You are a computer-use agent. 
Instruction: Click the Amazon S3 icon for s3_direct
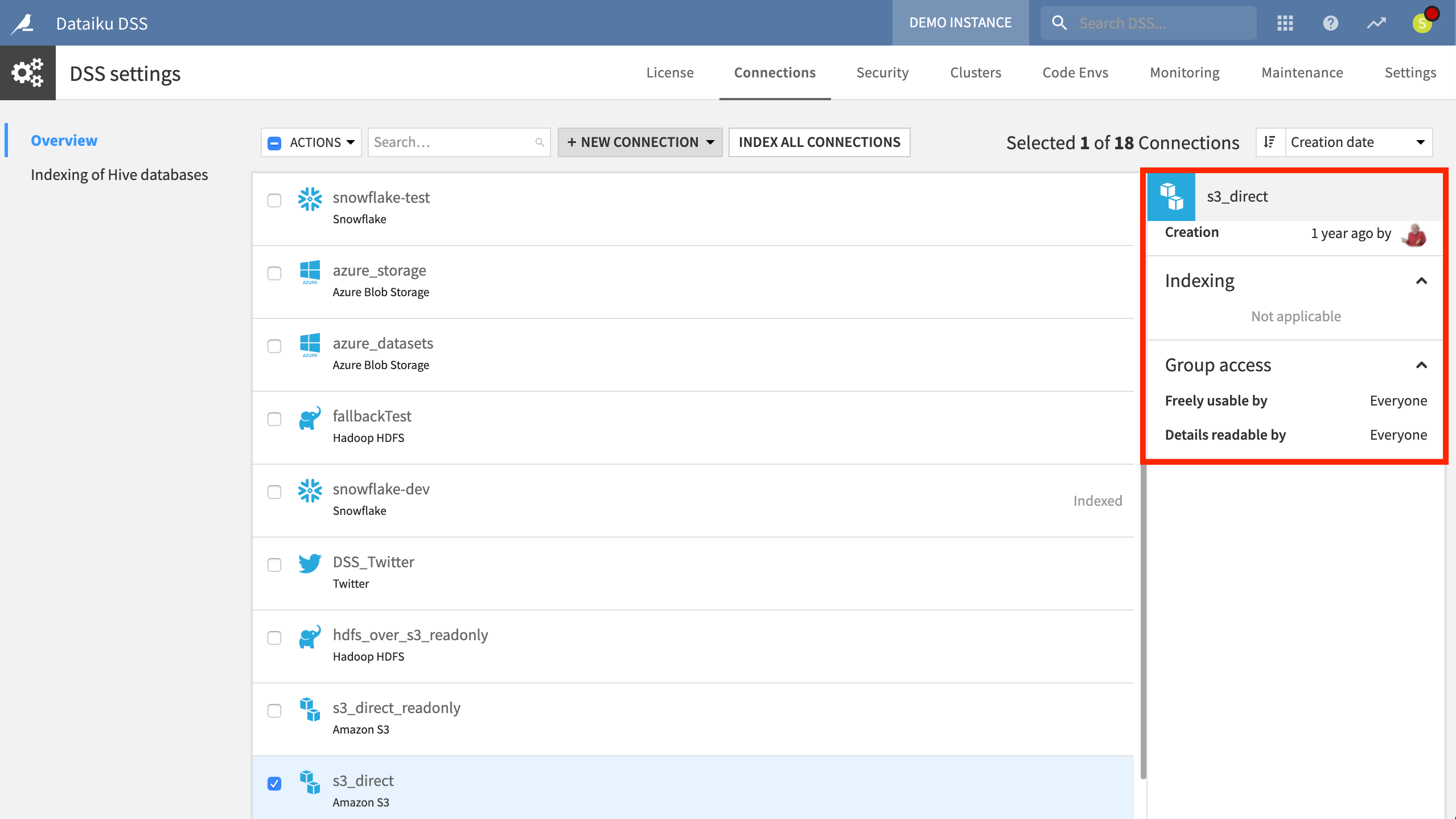[311, 782]
